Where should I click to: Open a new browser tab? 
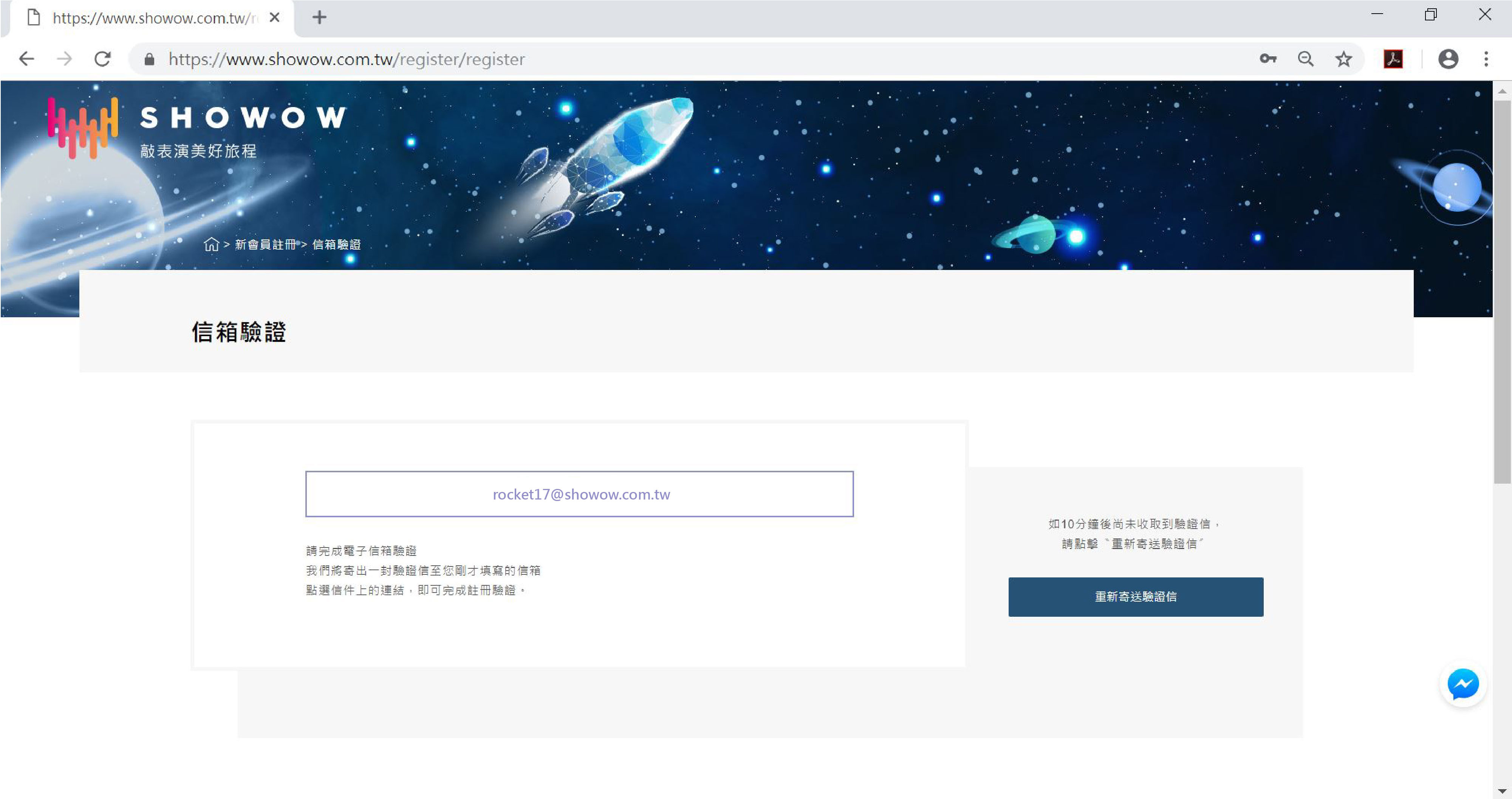[x=319, y=18]
